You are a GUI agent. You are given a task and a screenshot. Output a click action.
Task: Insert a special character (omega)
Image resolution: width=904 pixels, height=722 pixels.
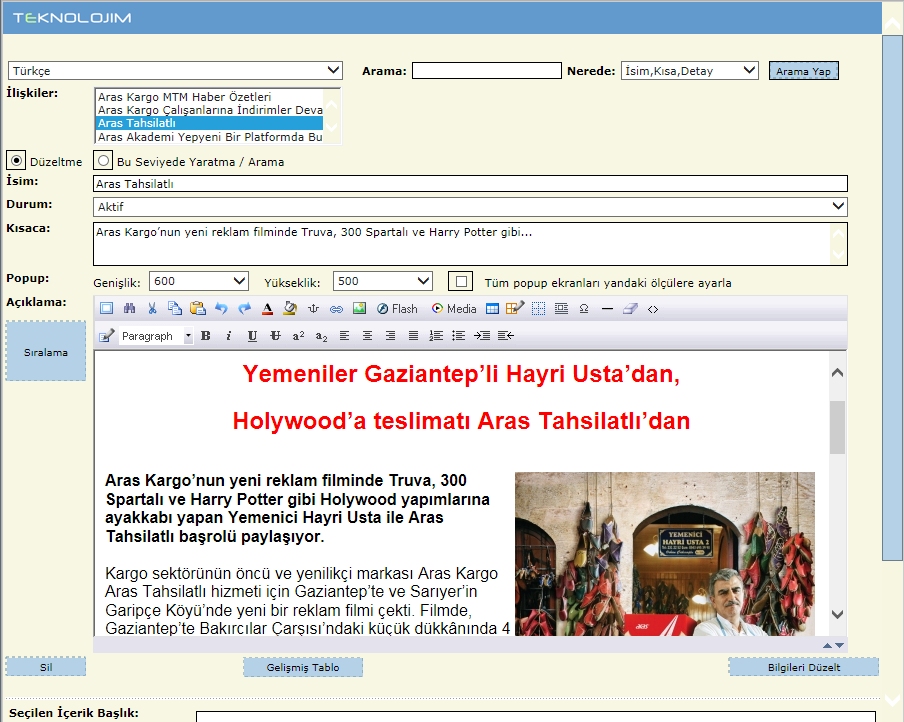pyautogui.click(x=583, y=309)
